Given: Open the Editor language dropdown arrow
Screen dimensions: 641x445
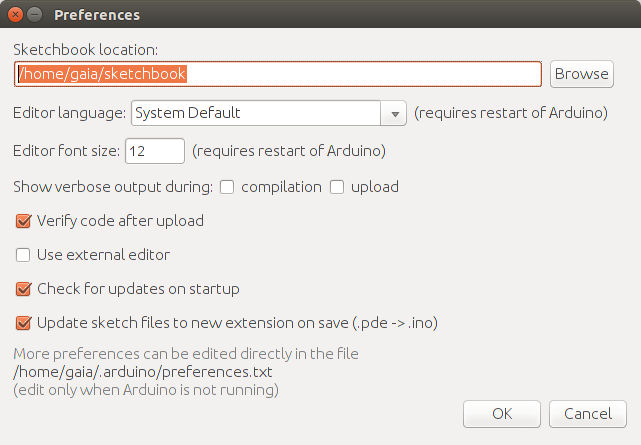Looking at the screenshot, I should [393, 114].
